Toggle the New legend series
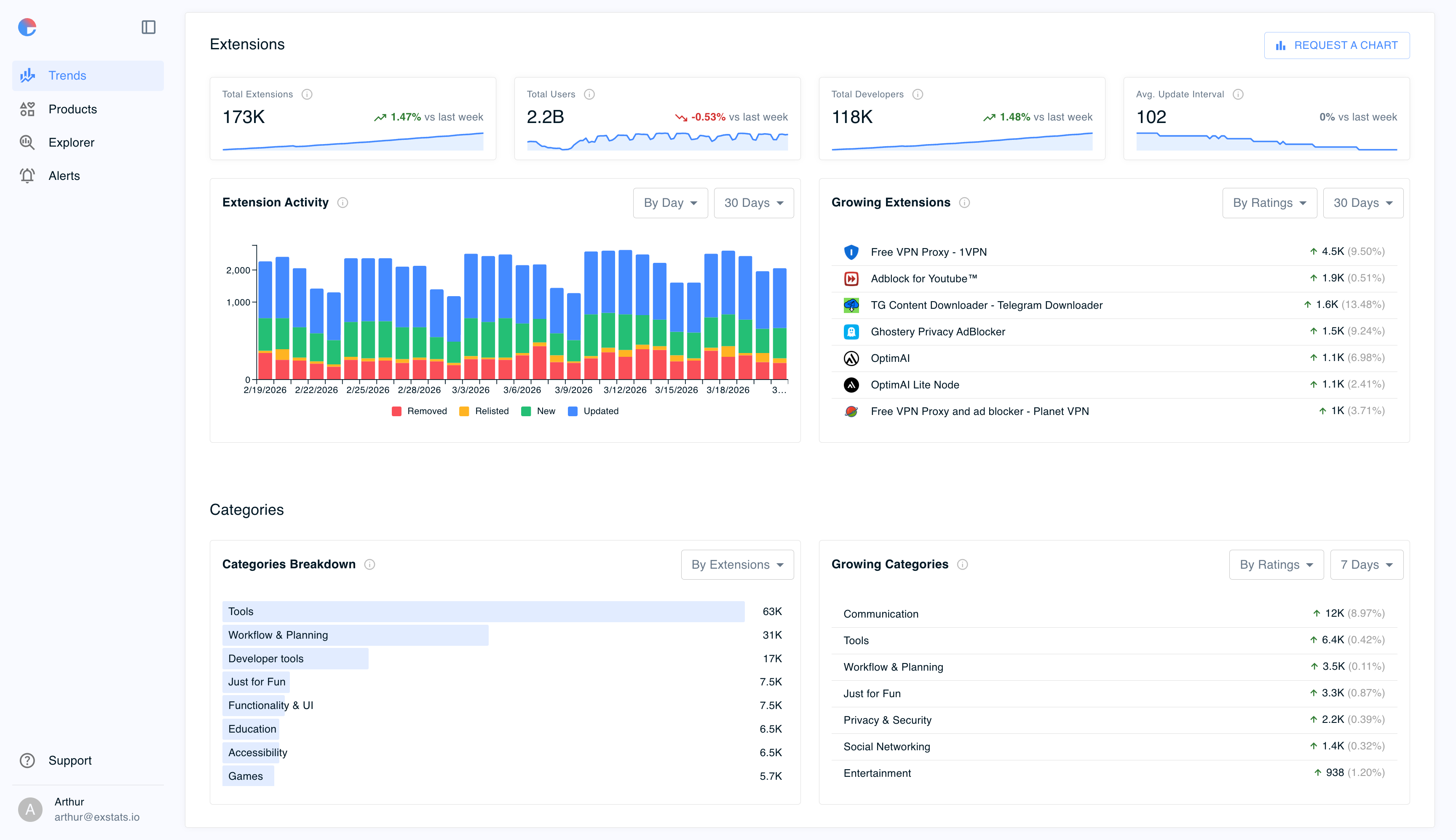 tap(538, 411)
